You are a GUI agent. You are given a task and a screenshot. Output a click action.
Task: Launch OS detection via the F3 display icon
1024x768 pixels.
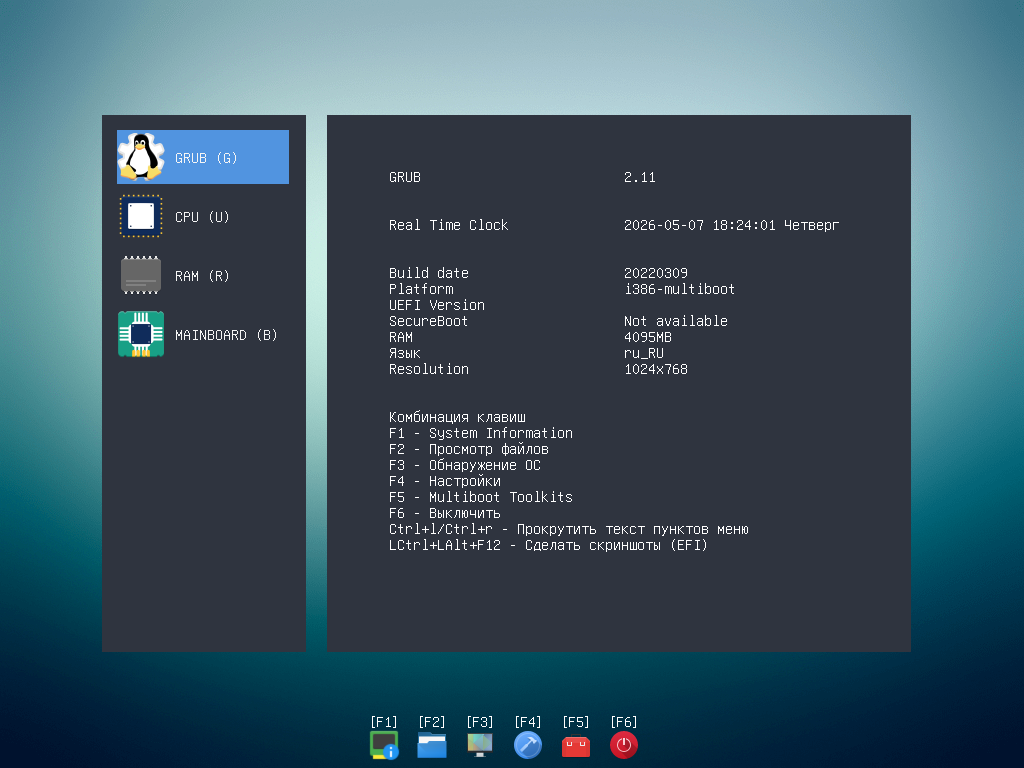click(x=480, y=744)
